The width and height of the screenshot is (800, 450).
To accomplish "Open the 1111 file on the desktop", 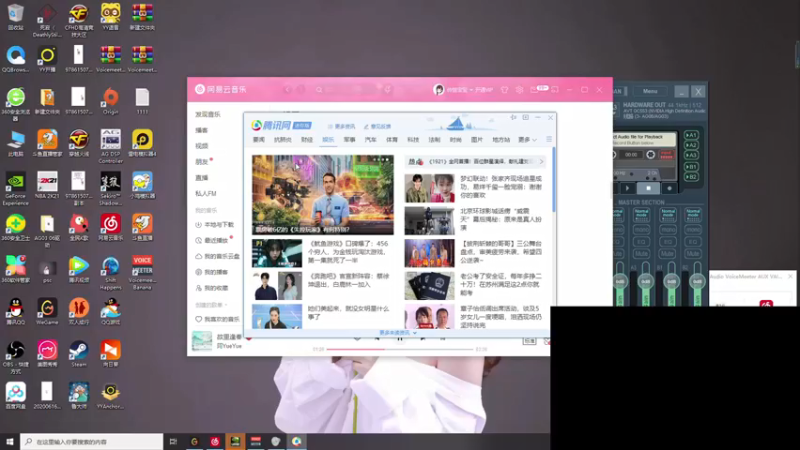I will pyautogui.click(x=142, y=101).
